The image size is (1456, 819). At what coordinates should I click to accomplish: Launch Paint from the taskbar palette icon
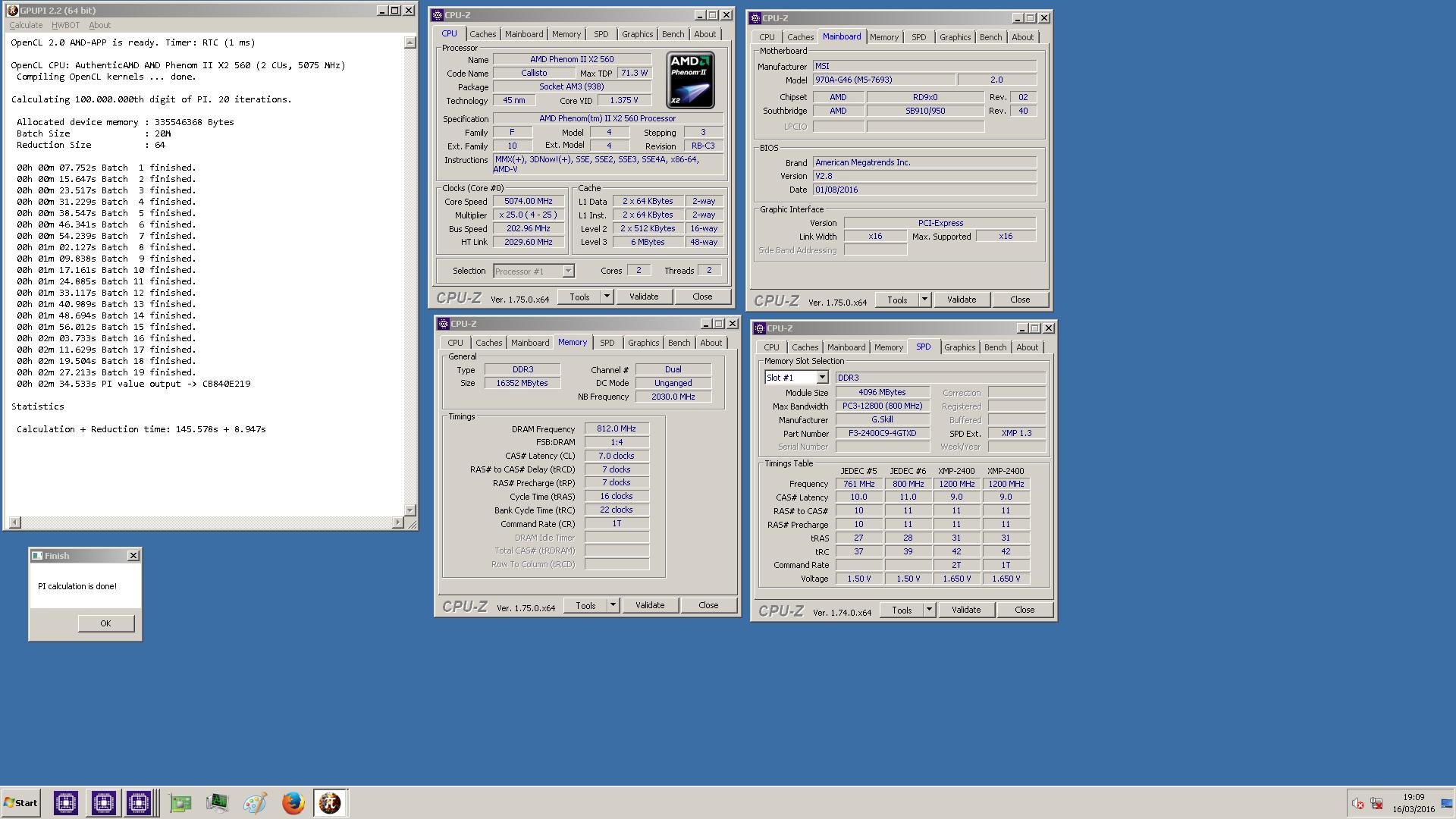coord(255,803)
